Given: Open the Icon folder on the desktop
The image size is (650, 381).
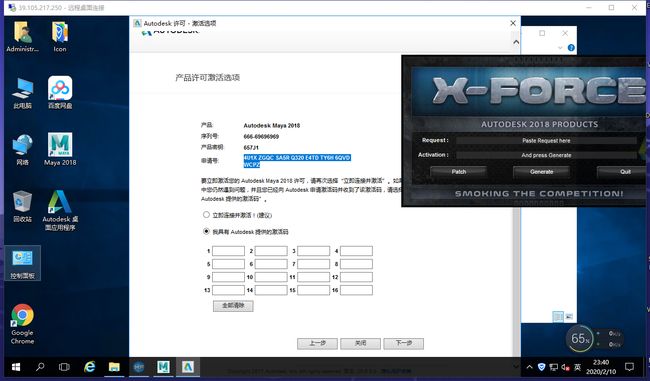Looking at the screenshot, I should (60, 37).
